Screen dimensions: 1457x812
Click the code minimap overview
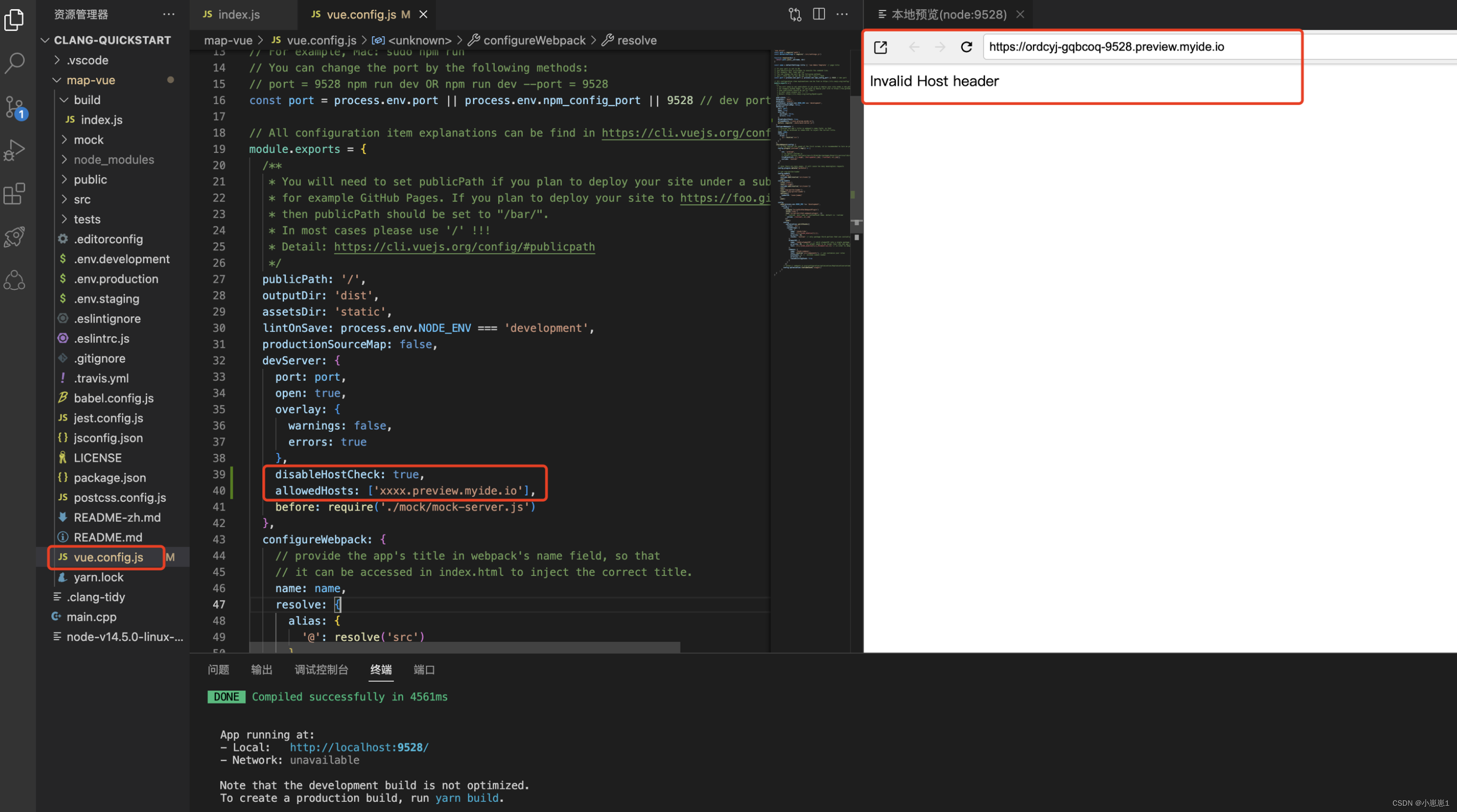(810, 164)
